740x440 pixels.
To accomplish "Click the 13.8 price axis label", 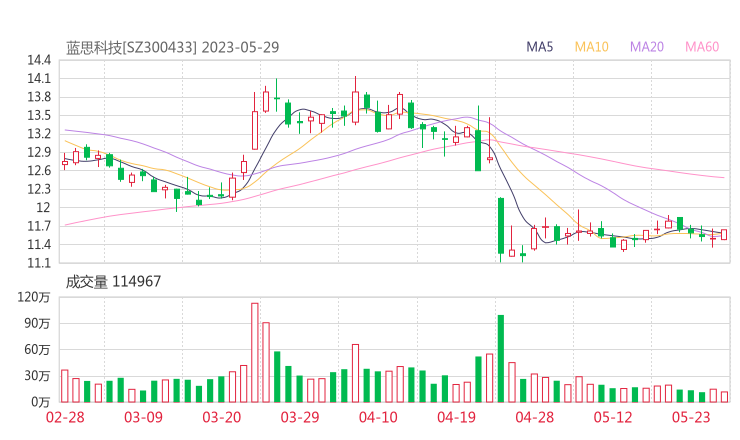I will [x=39, y=97].
